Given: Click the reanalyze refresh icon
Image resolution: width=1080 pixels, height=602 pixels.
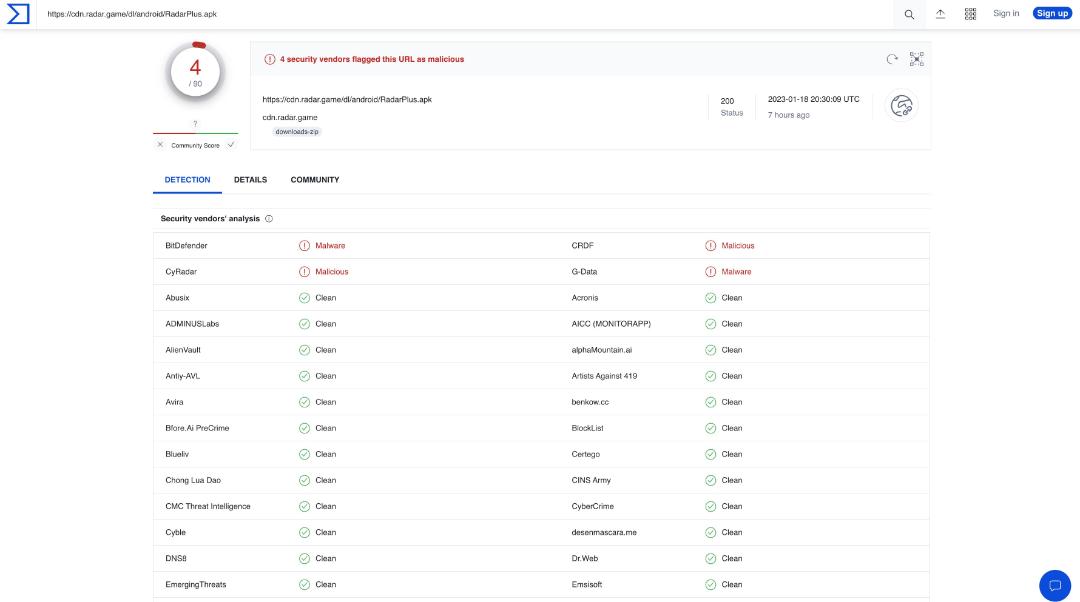Looking at the screenshot, I should coord(892,59).
